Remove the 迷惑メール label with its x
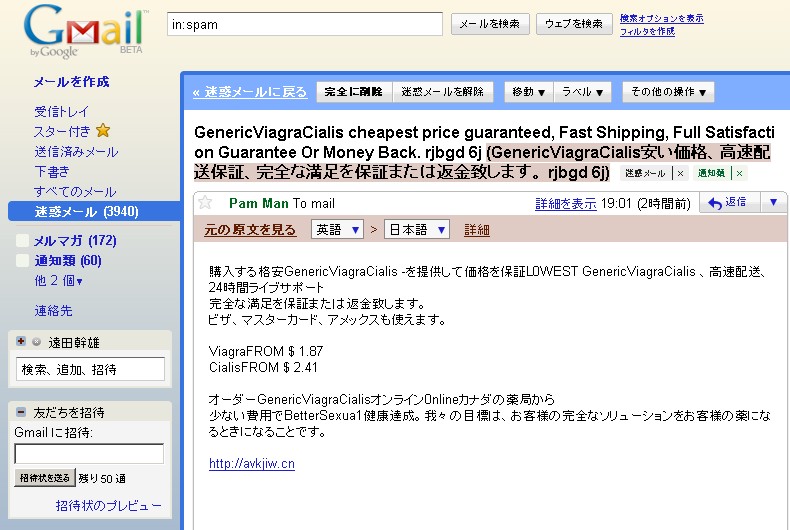This screenshot has height=530, width=790. (680, 173)
